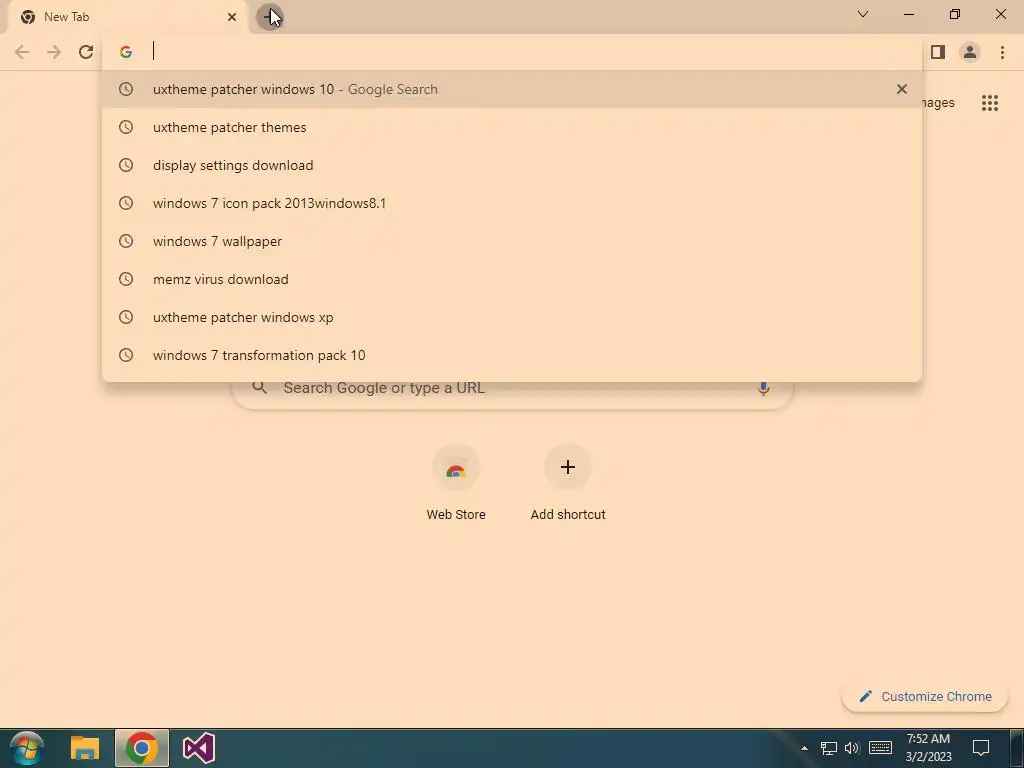Open the profile avatar menu
Screen dimensions: 1024x768
click(970, 52)
